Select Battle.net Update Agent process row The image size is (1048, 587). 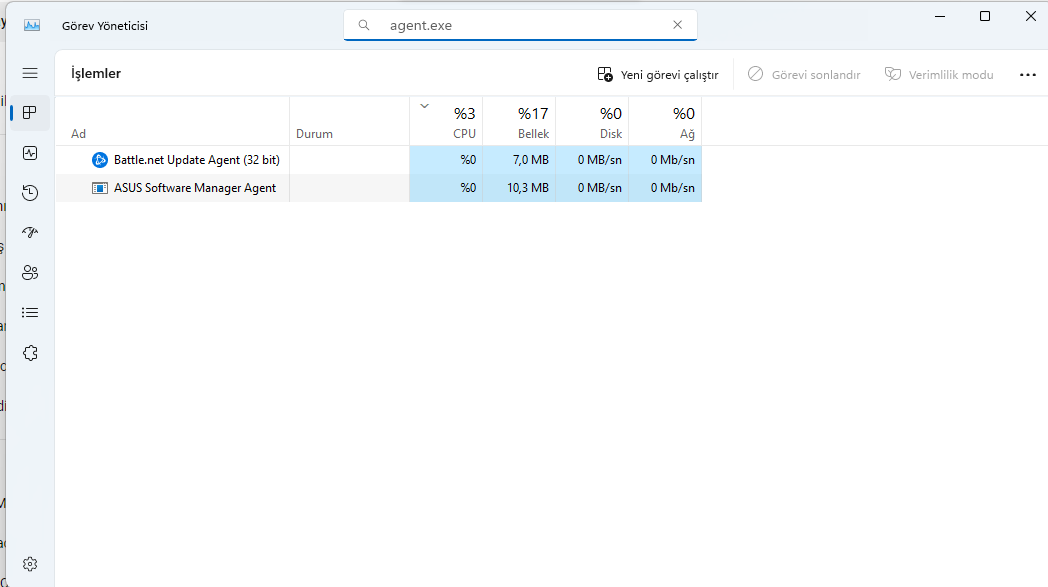[x=196, y=160]
